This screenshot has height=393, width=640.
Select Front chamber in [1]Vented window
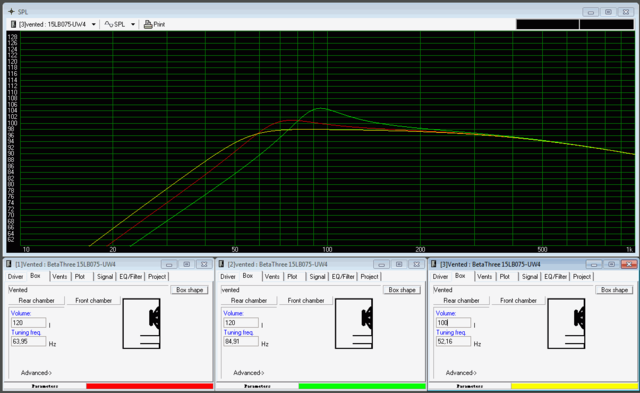(93, 301)
